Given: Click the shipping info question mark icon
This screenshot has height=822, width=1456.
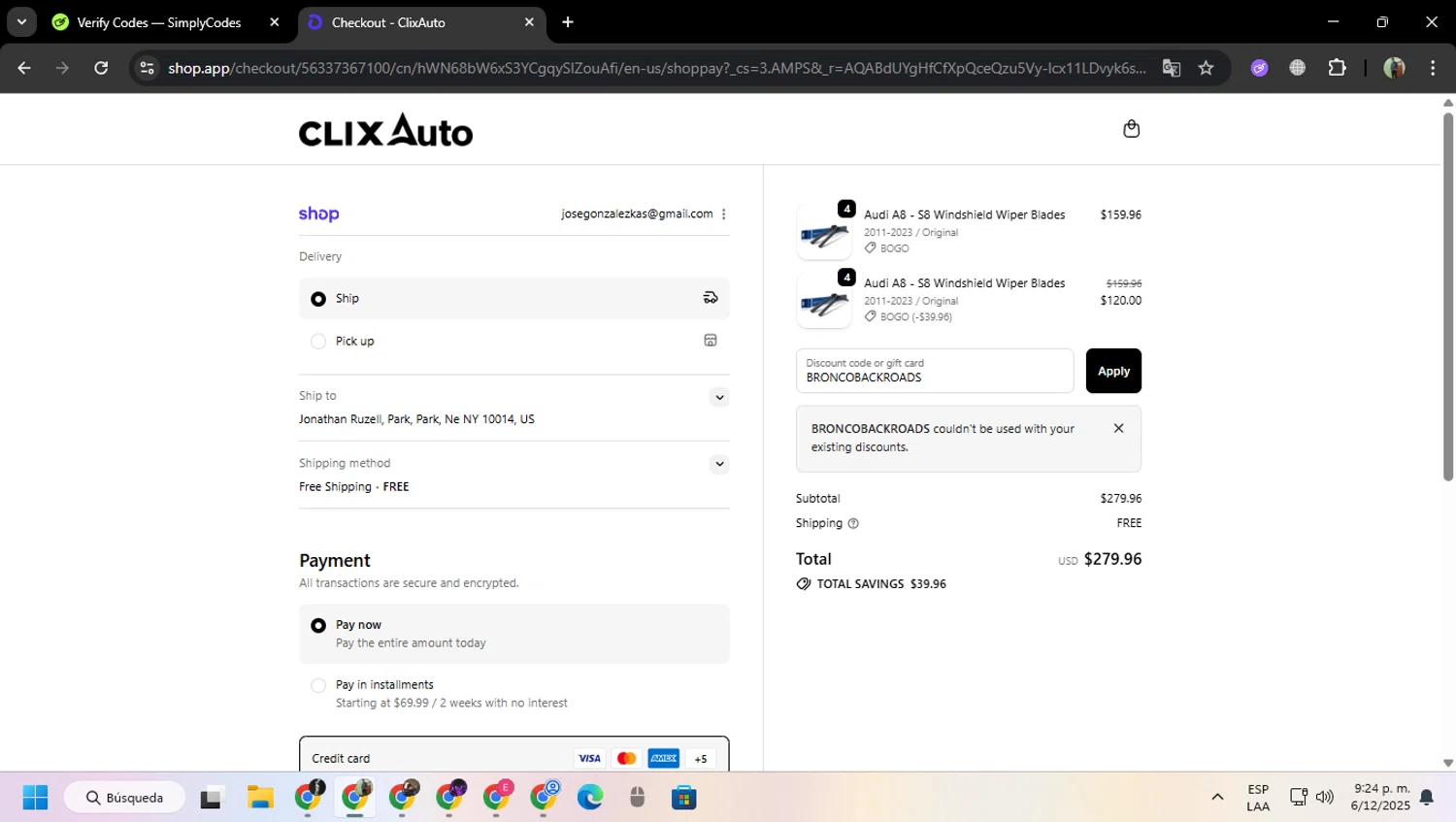Looking at the screenshot, I should 853,523.
